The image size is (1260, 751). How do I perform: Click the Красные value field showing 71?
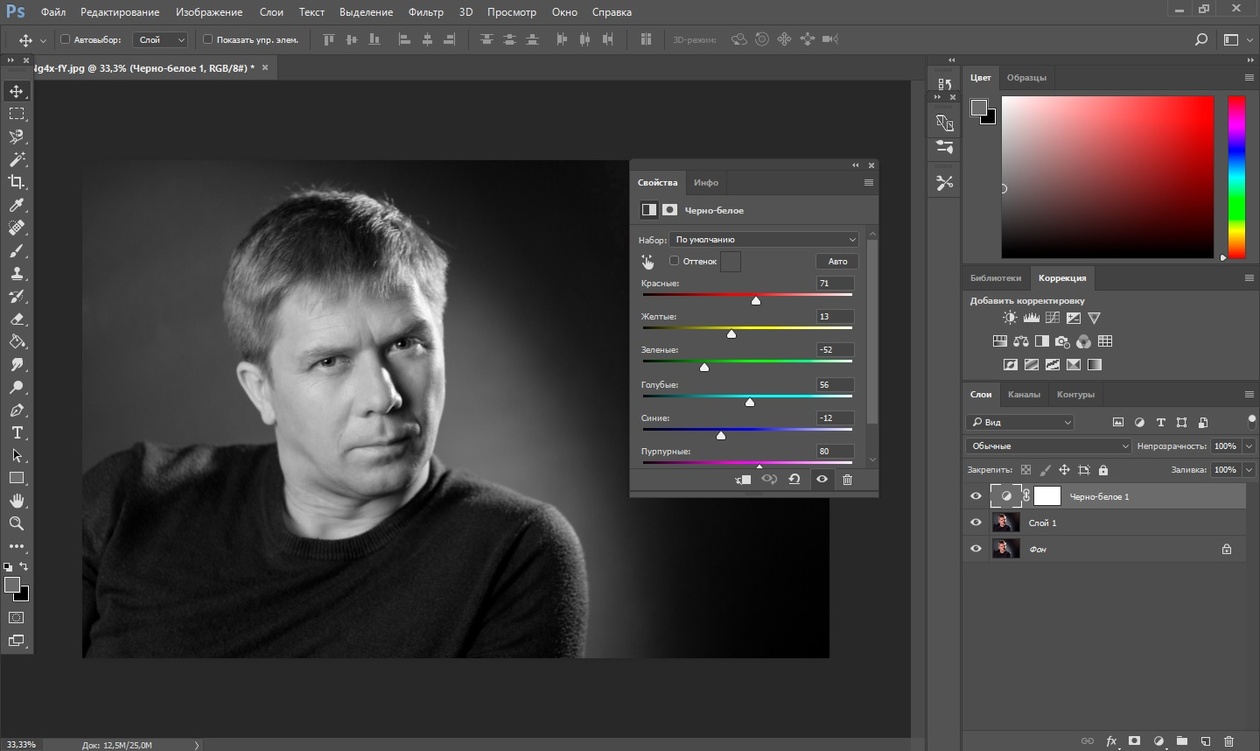835,284
